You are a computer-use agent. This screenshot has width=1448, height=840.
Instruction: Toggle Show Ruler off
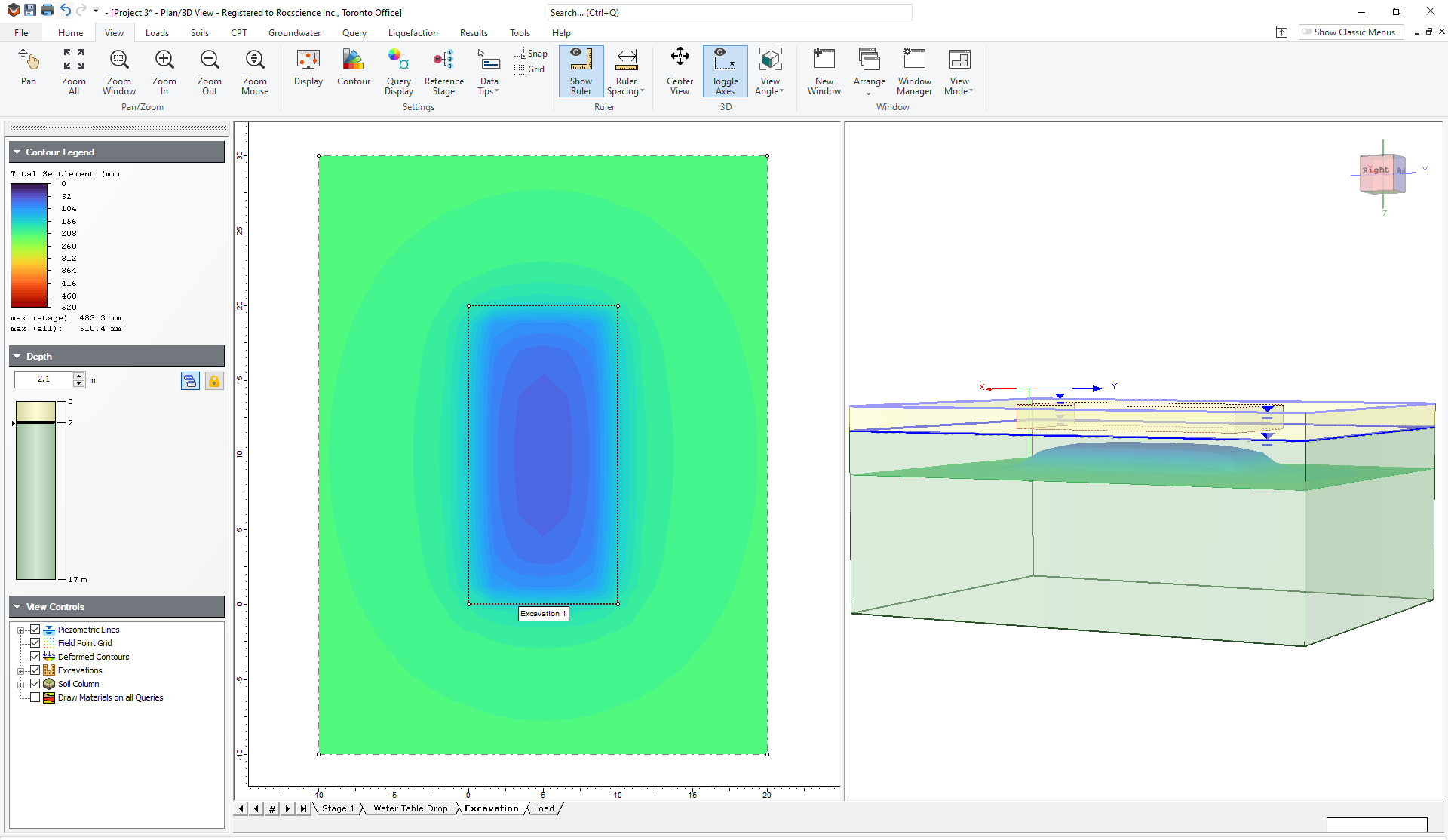click(580, 72)
